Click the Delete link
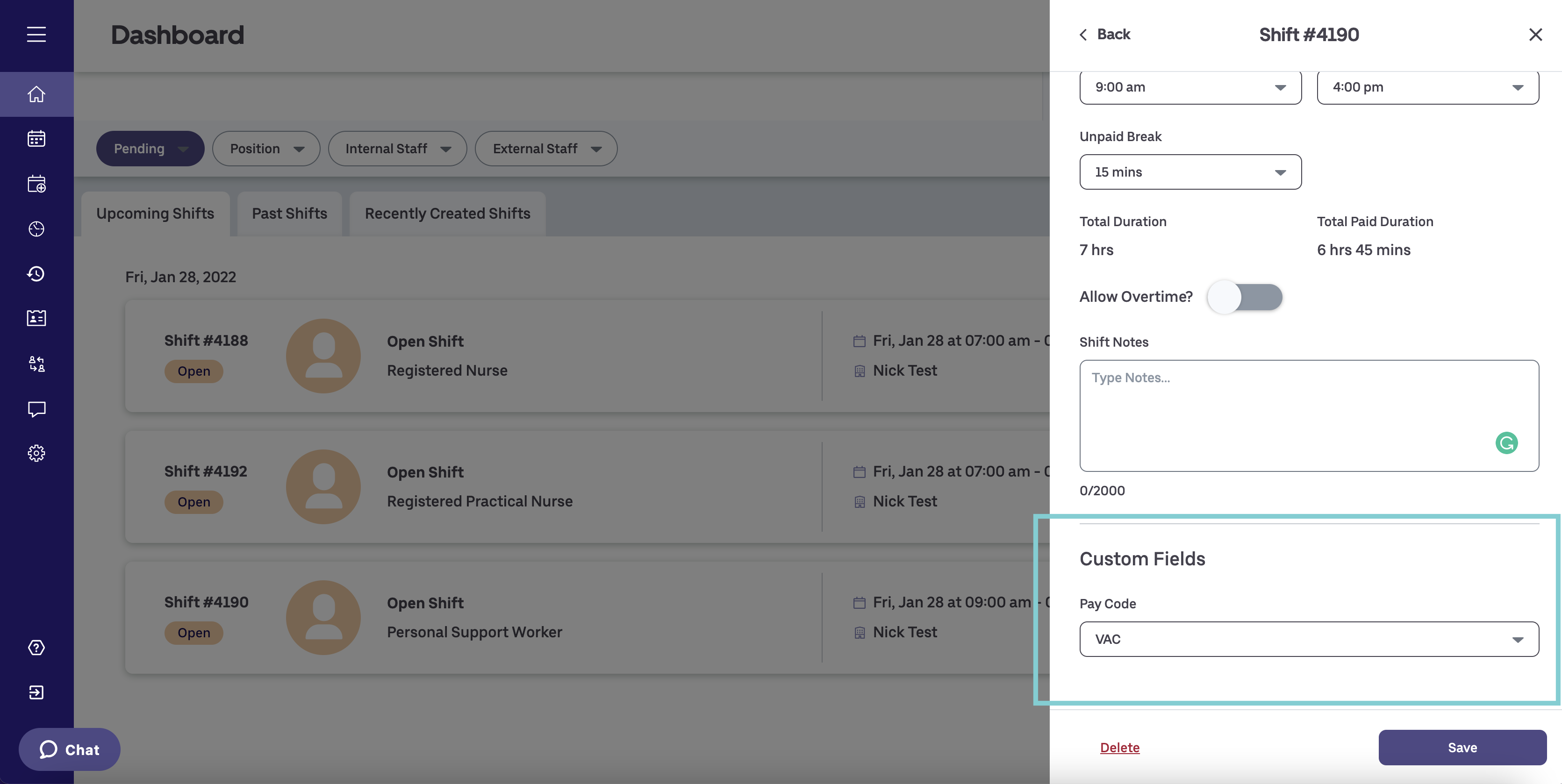Image resolution: width=1562 pixels, height=784 pixels. [x=1119, y=748]
